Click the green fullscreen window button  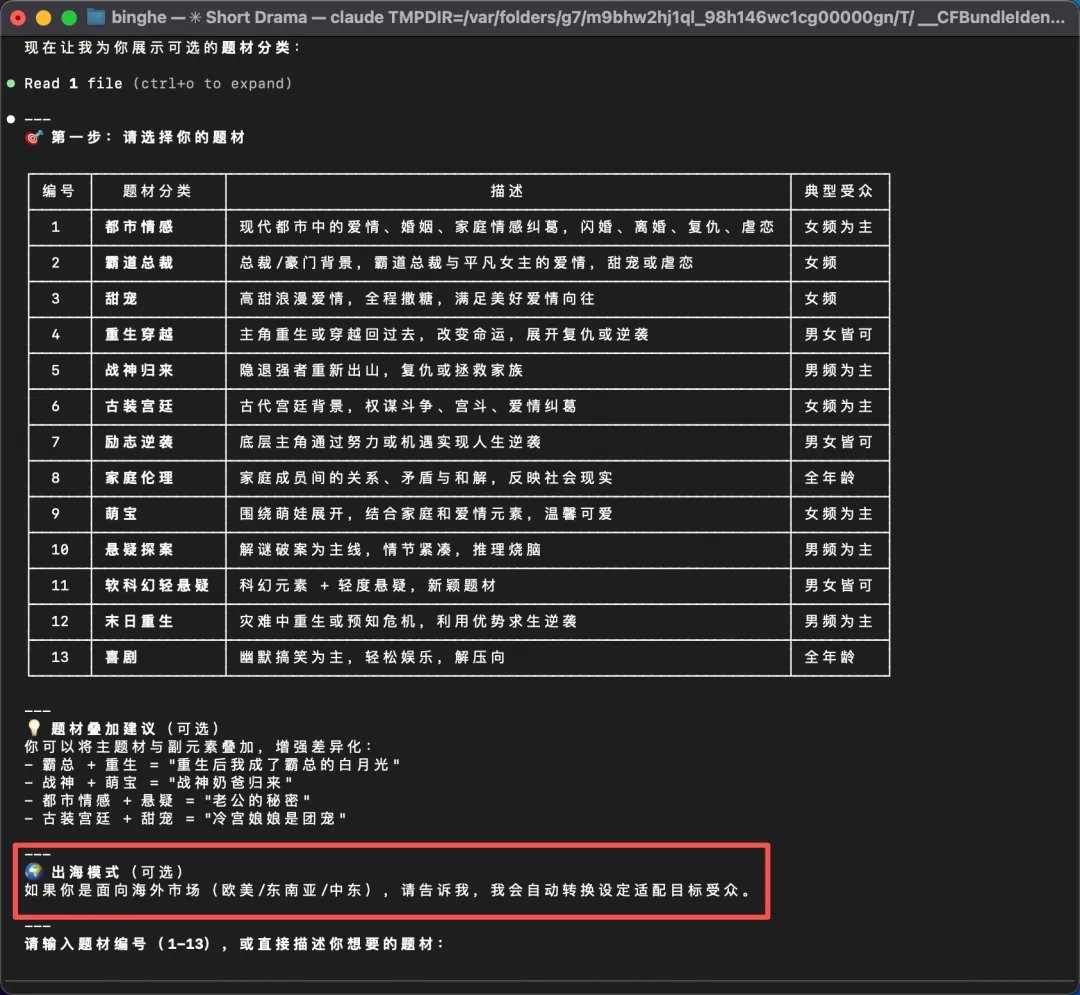point(69,18)
